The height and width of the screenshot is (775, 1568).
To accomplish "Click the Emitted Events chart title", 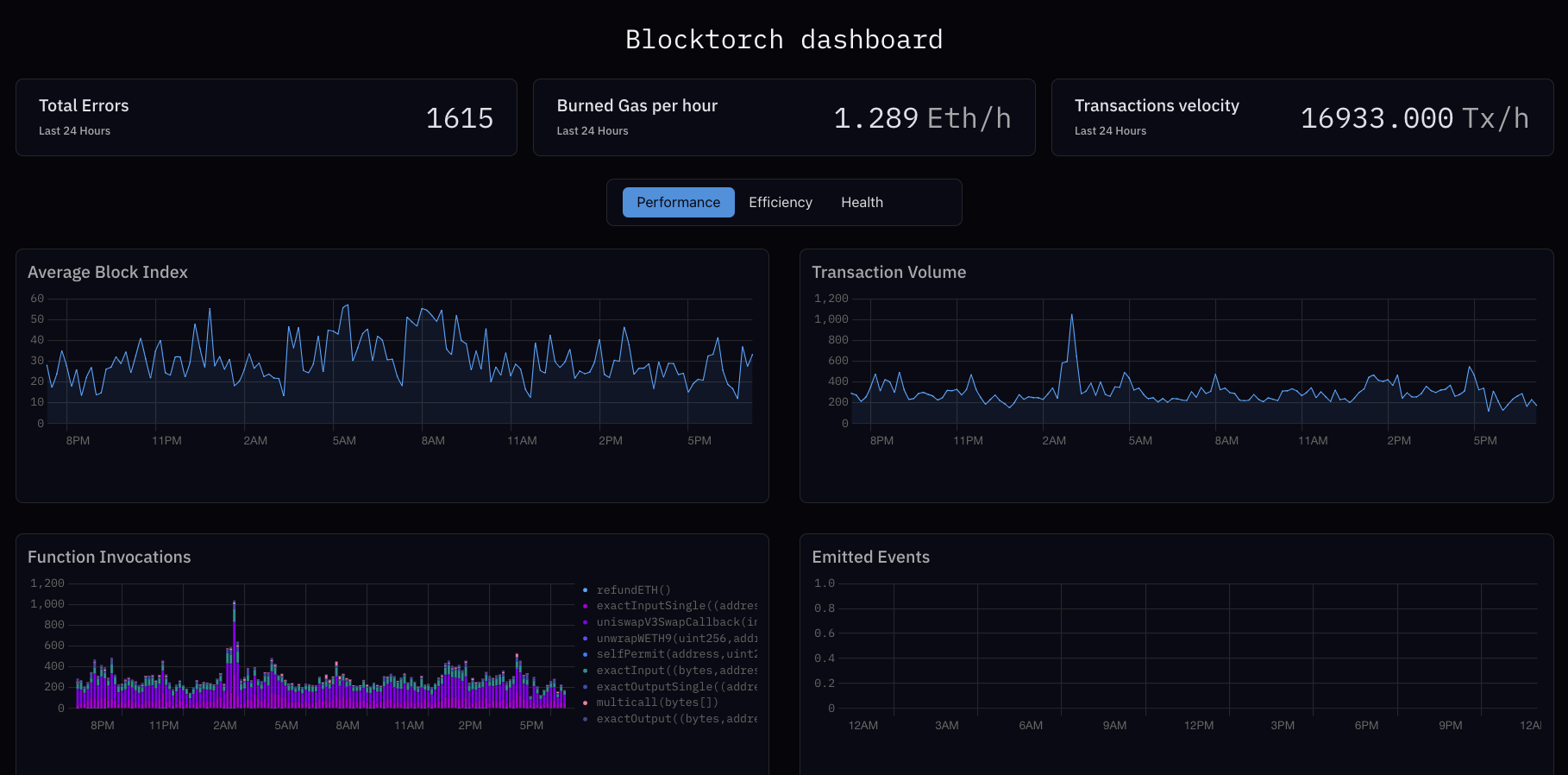I will click(870, 557).
